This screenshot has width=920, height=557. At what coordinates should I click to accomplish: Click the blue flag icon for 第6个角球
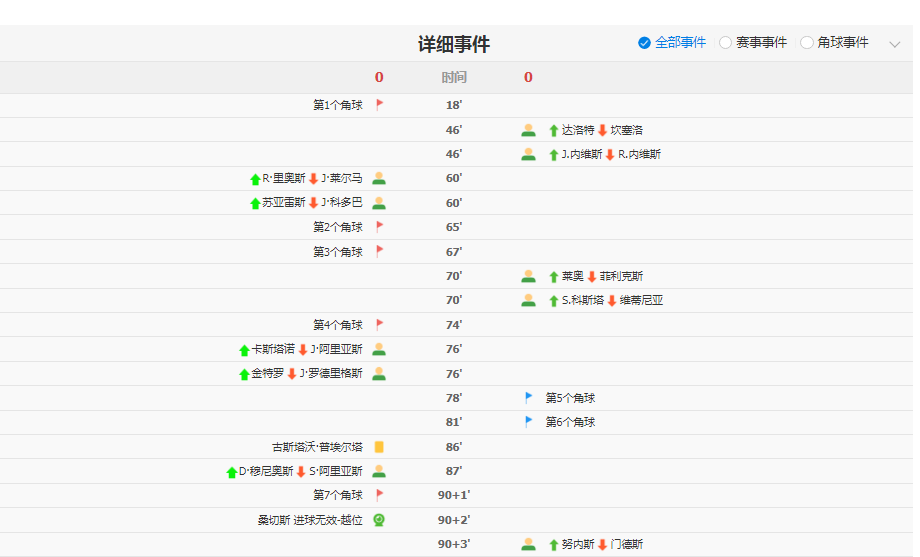click(529, 421)
